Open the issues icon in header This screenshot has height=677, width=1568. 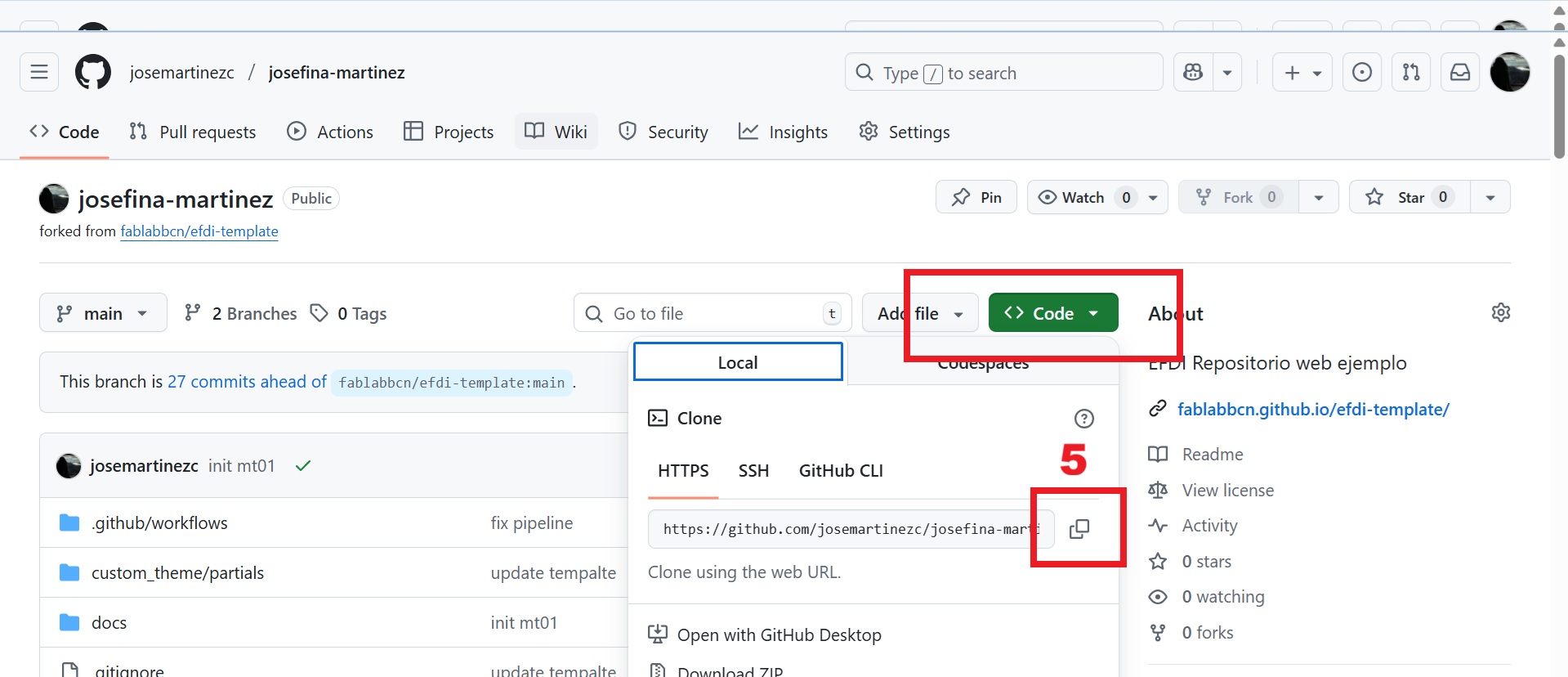pyautogui.click(x=1362, y=73)
